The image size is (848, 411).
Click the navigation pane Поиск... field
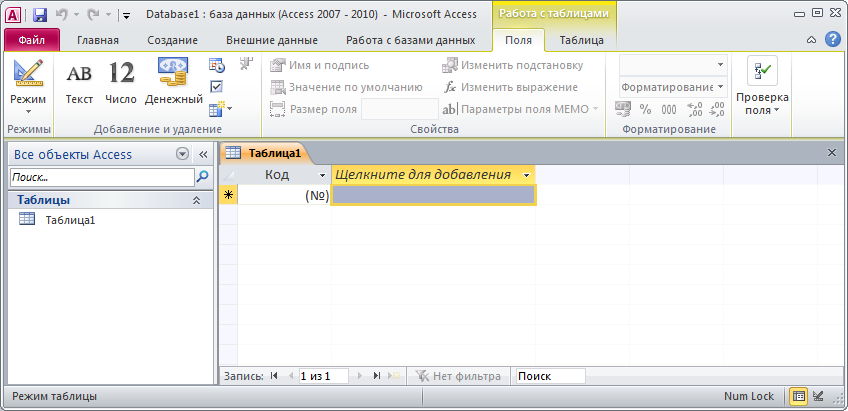(102, 177)
